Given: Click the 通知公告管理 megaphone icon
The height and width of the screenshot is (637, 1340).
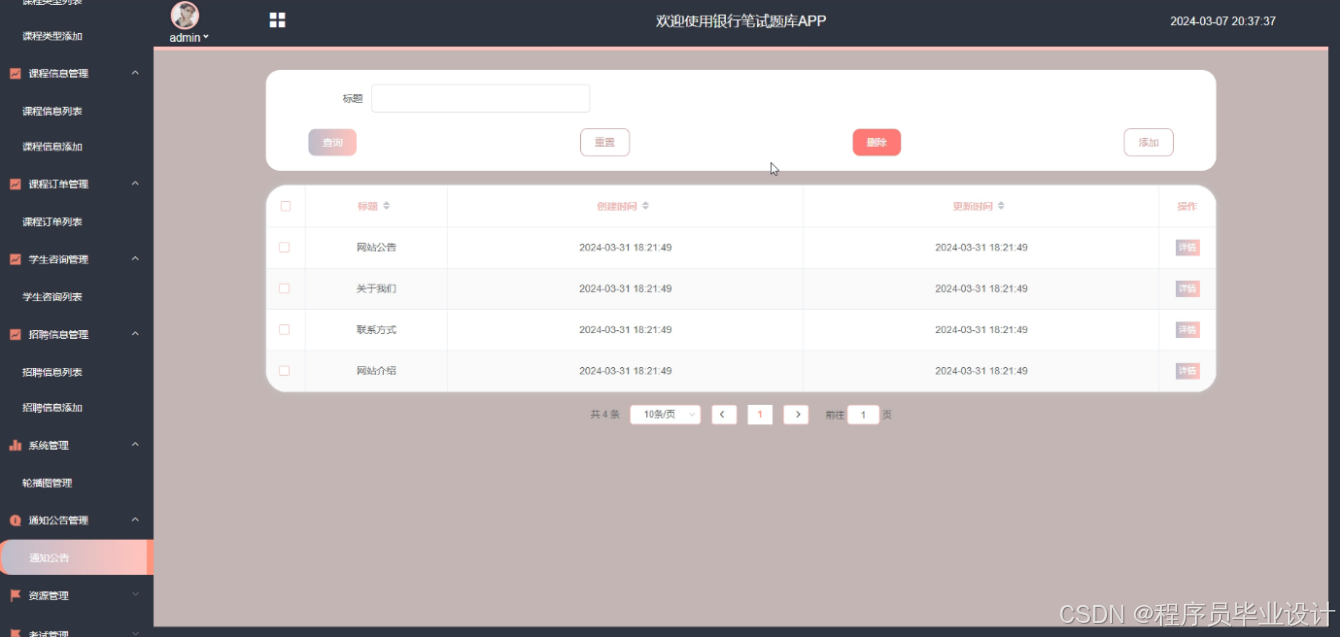Looking at the screenshot, I should pyautogui.click(x=14, y=520).
